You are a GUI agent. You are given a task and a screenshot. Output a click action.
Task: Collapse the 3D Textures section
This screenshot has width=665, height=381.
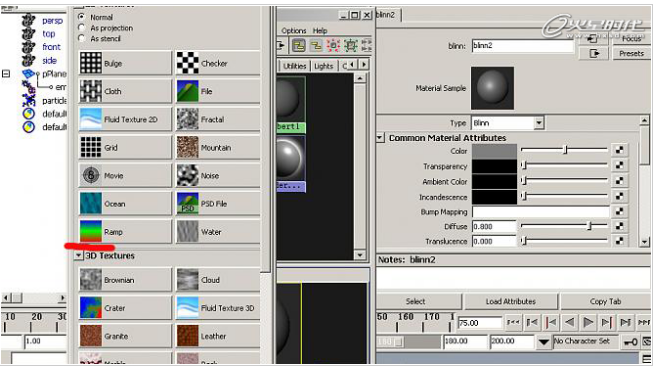point(78,255)
